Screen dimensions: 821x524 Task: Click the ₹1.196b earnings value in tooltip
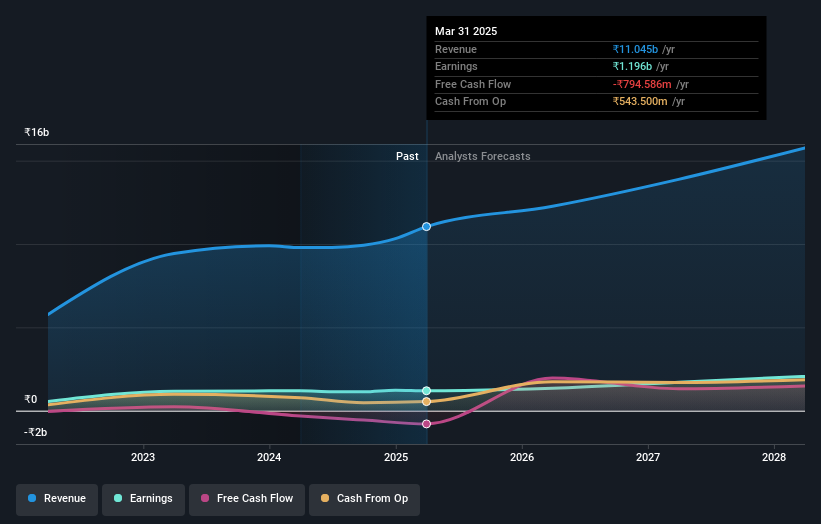coord(633,66)
